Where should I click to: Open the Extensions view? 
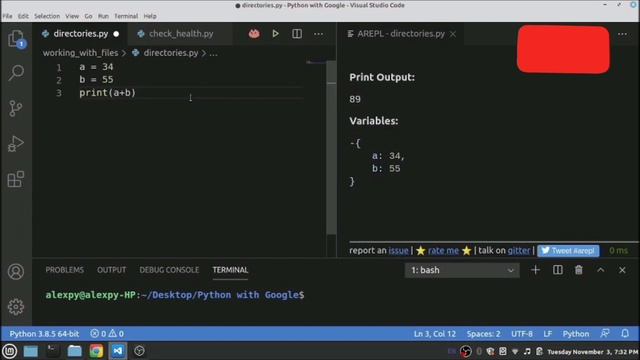(x=16, y=179)
